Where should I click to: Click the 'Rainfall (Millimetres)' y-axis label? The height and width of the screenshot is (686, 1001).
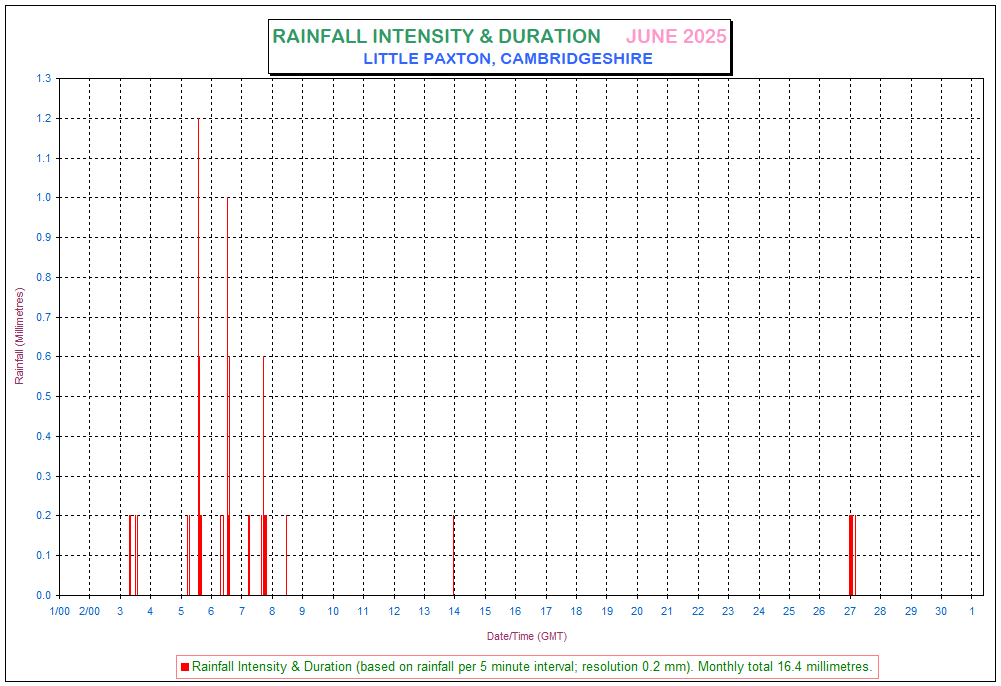click(x=19, y=336)
